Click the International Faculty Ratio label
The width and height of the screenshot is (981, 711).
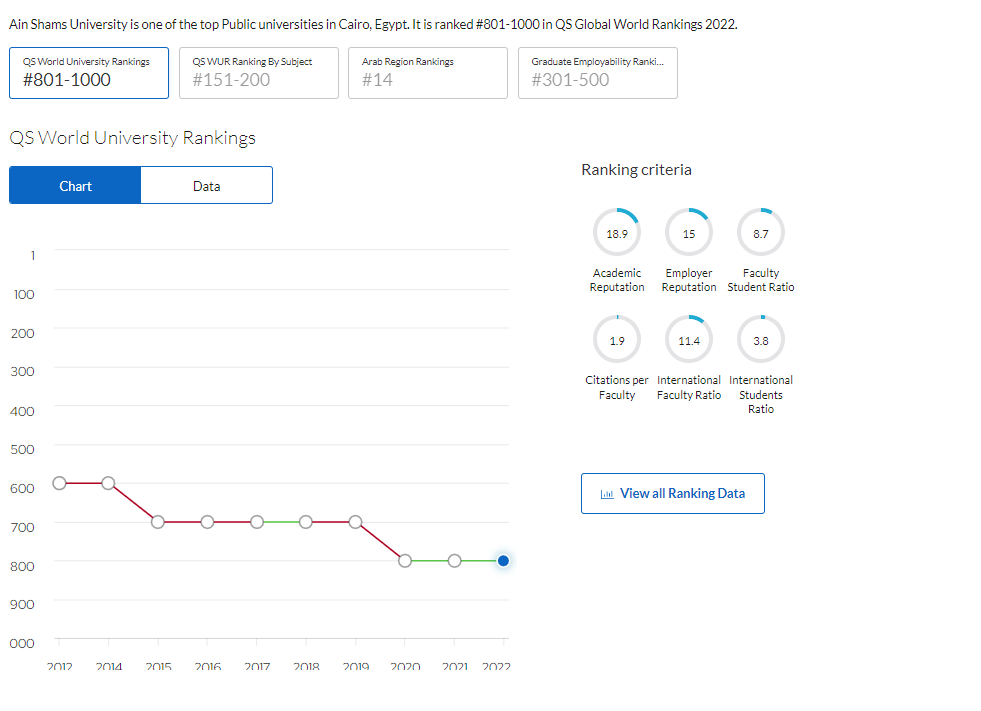click(x=689, y=387)
